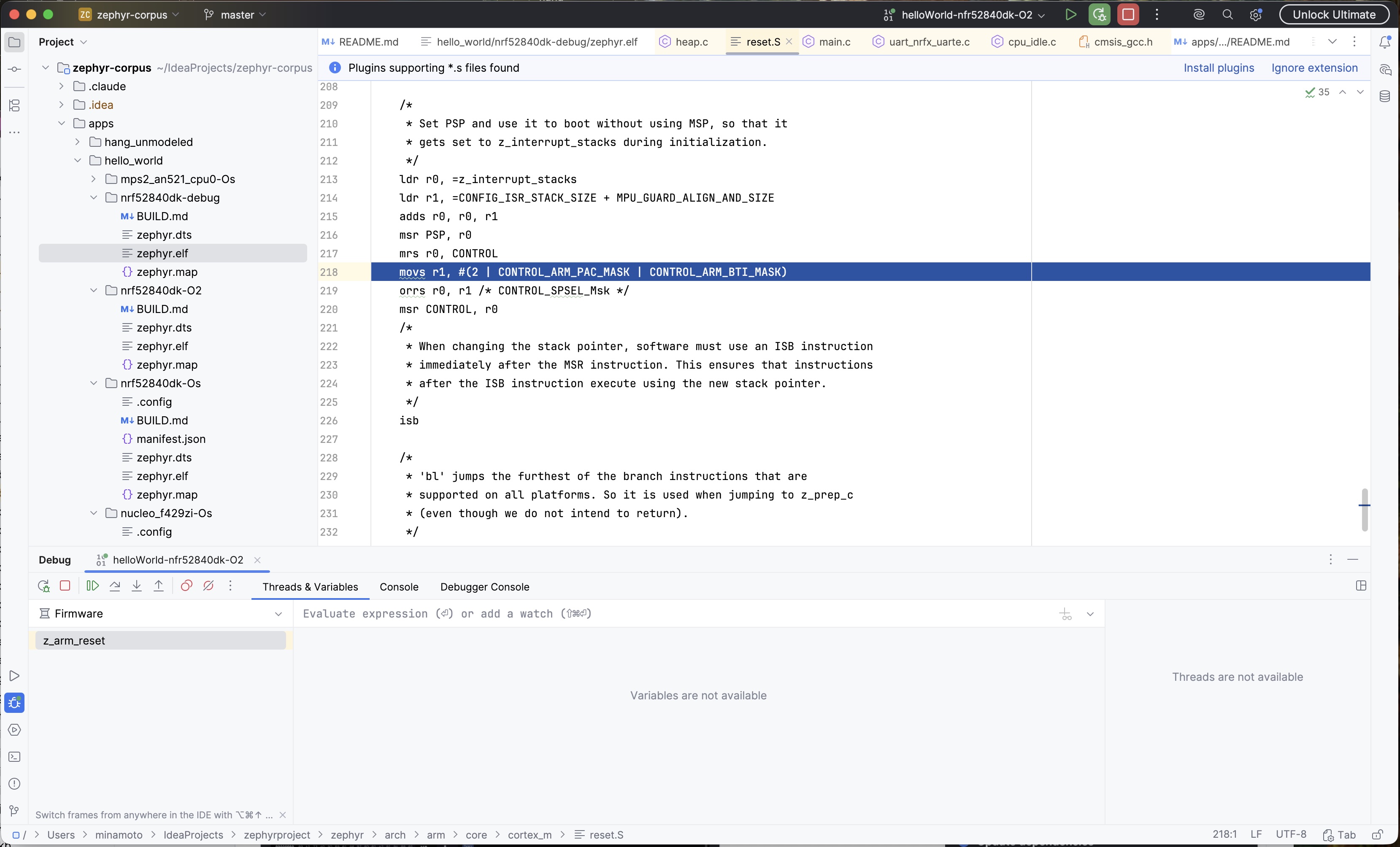Screen dimensions: 1400x847
Task: Switch to main.c editor tab
Action: 827,42
